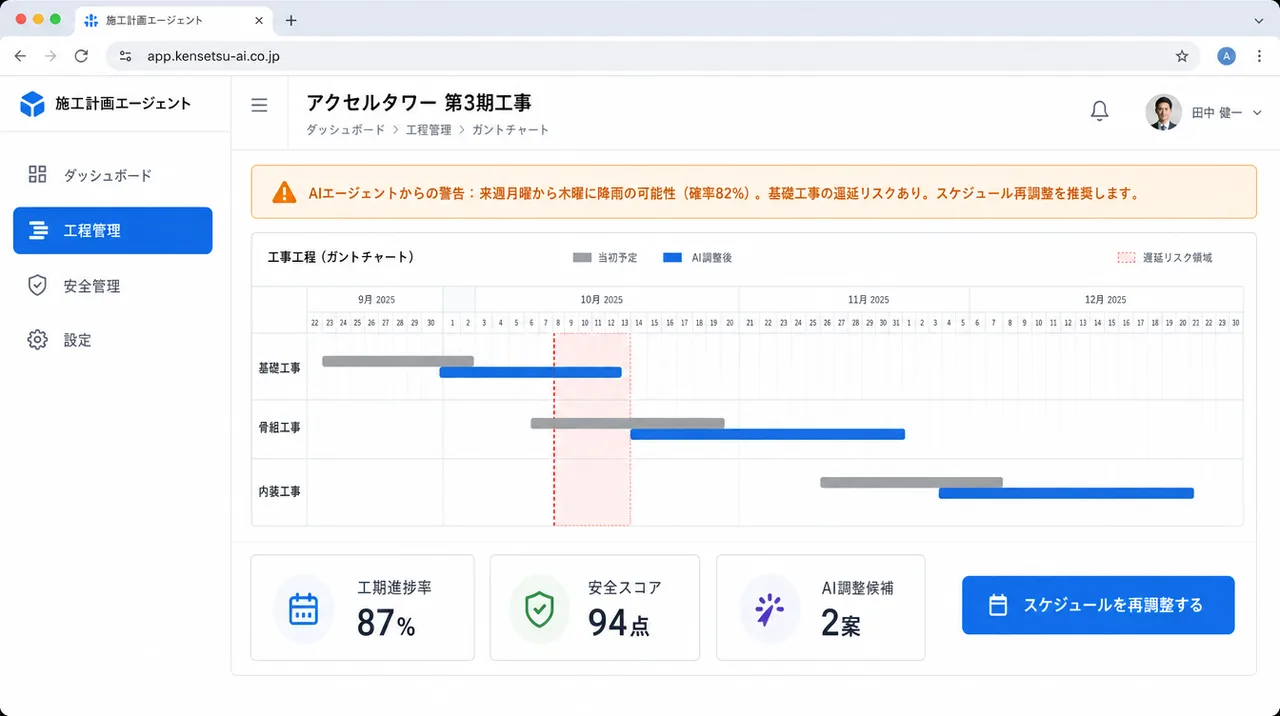The height and width of the screenshot is (716, 1280).
Task: Click the ガントチャート breadcrumb
Action: (510, 130)
